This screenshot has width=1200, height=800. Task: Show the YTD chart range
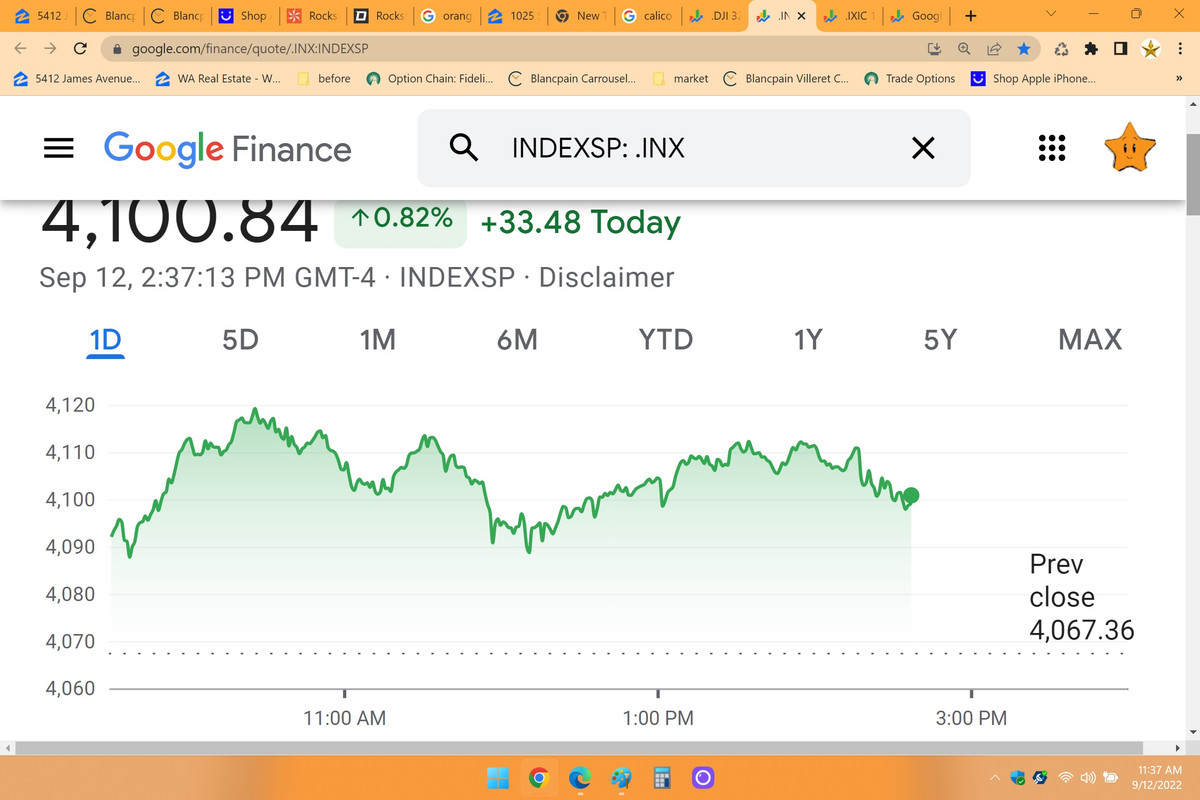[x=666, y=340]
